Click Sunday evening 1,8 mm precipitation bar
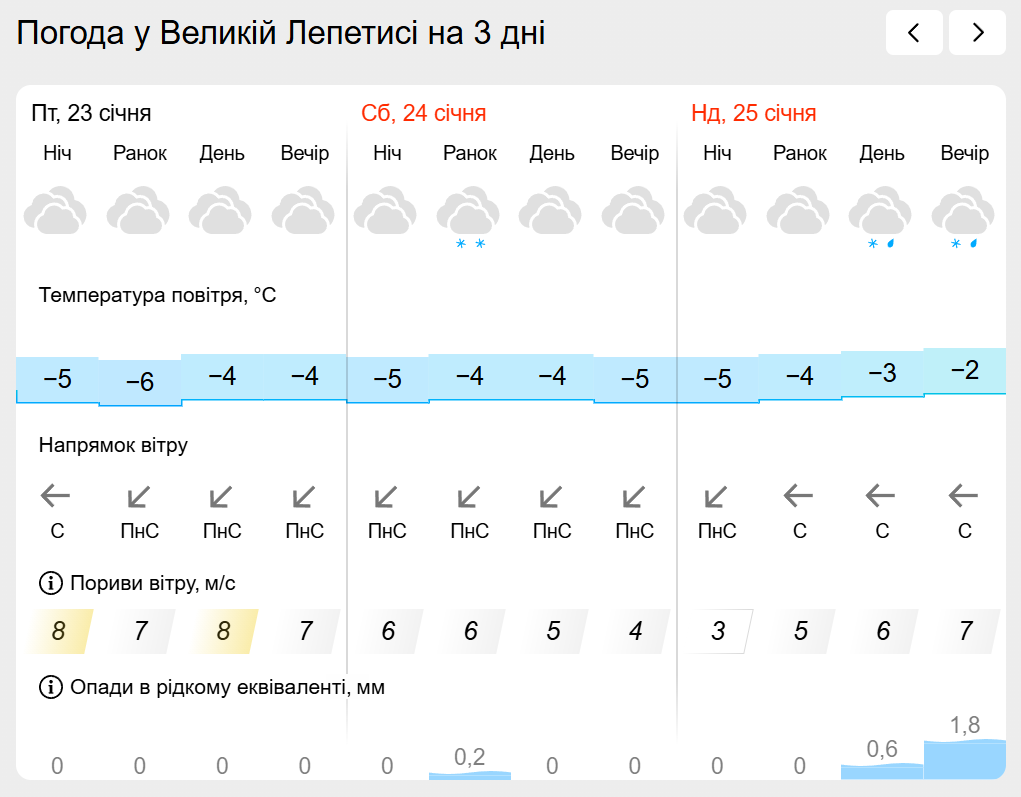The width and height of the screenshot is (1021, 797). pyautogui.click(x=964, y=758)
